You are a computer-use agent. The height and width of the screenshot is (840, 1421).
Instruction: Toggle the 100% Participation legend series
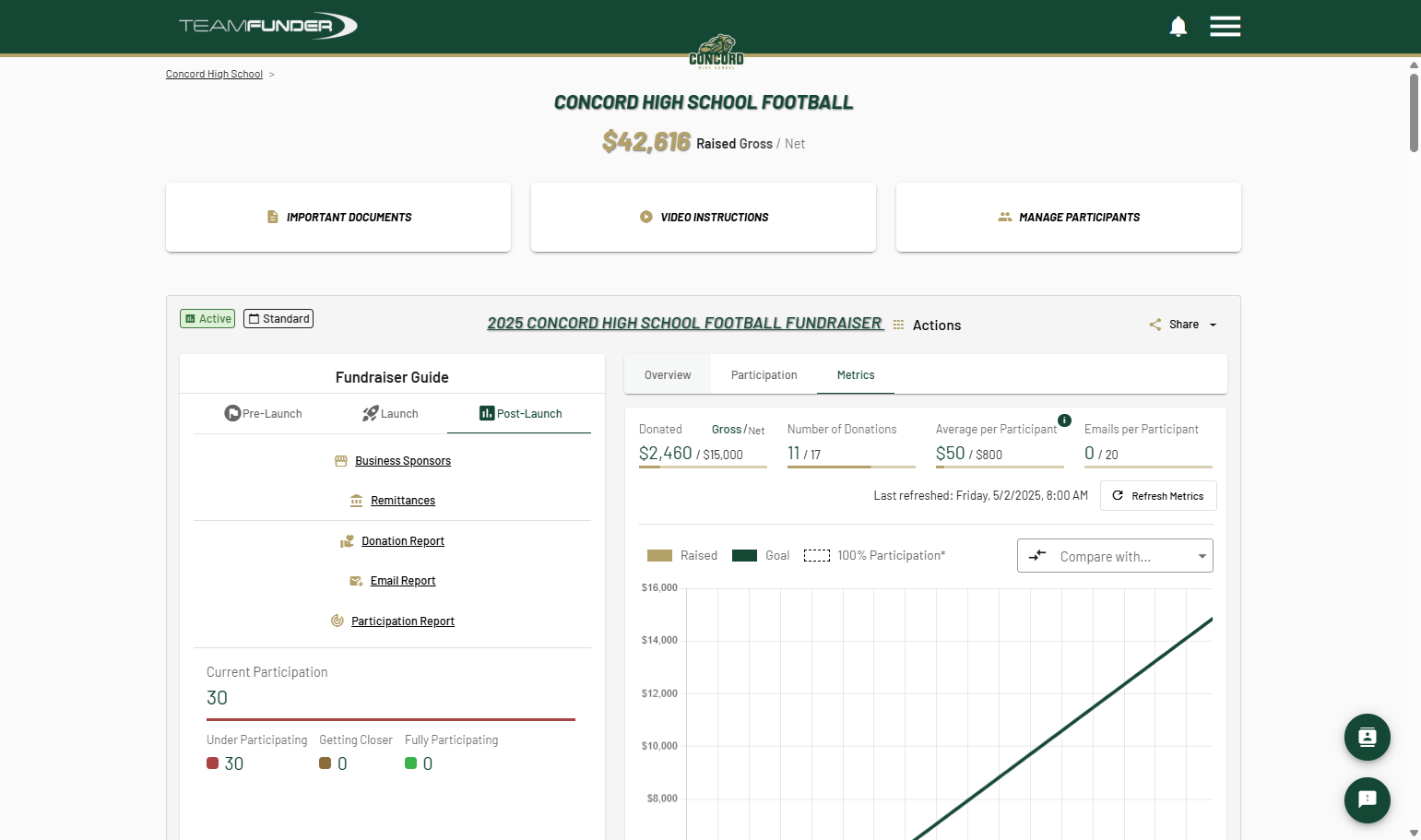click(x=875, y=556)
